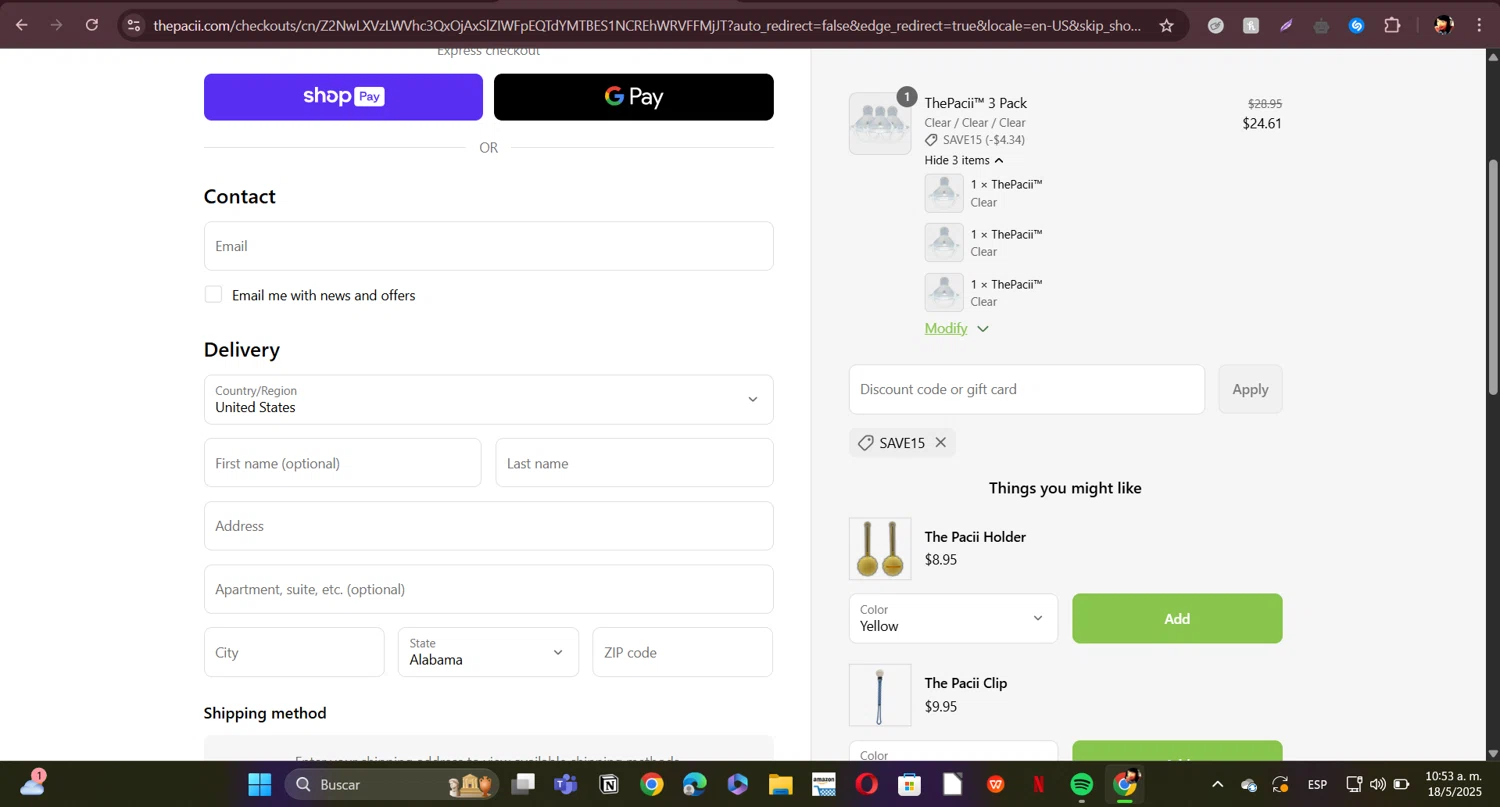Collapse the 'Hide 3 items' list
Screen dimensions: 1500x807
[x=964, y=160]
